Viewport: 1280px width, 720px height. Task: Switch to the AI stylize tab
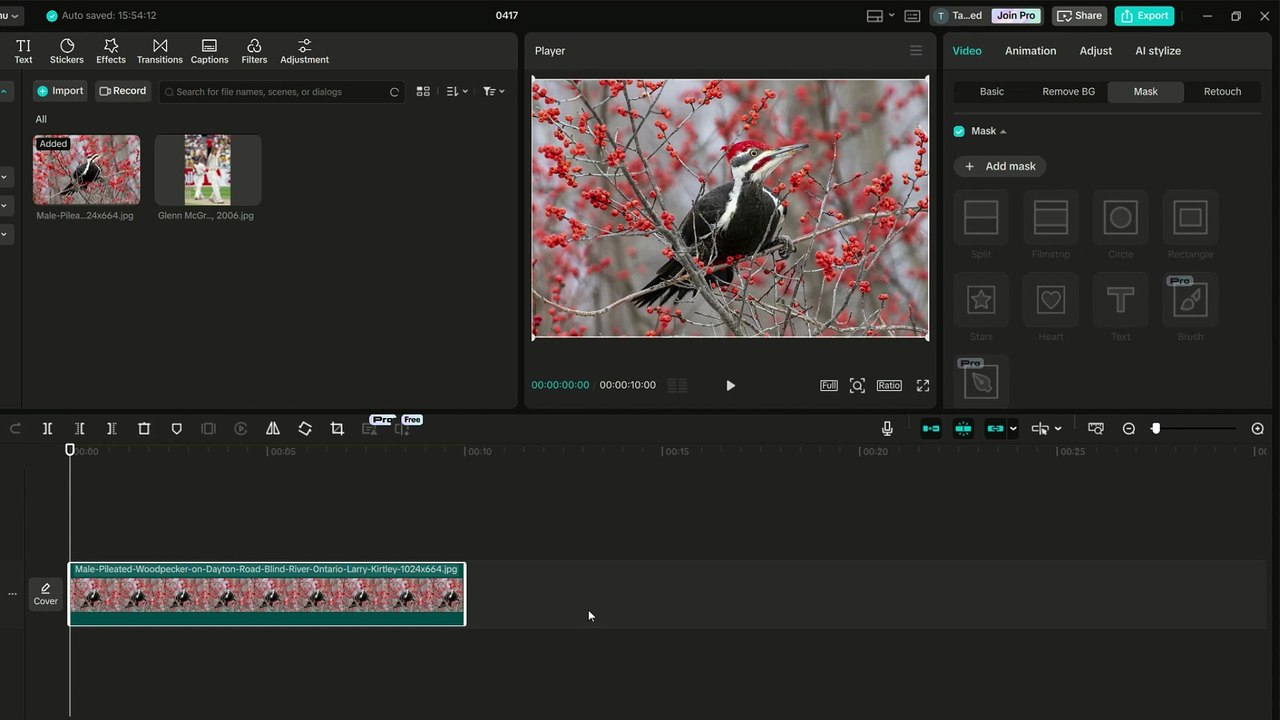(x=1158, y=50)
